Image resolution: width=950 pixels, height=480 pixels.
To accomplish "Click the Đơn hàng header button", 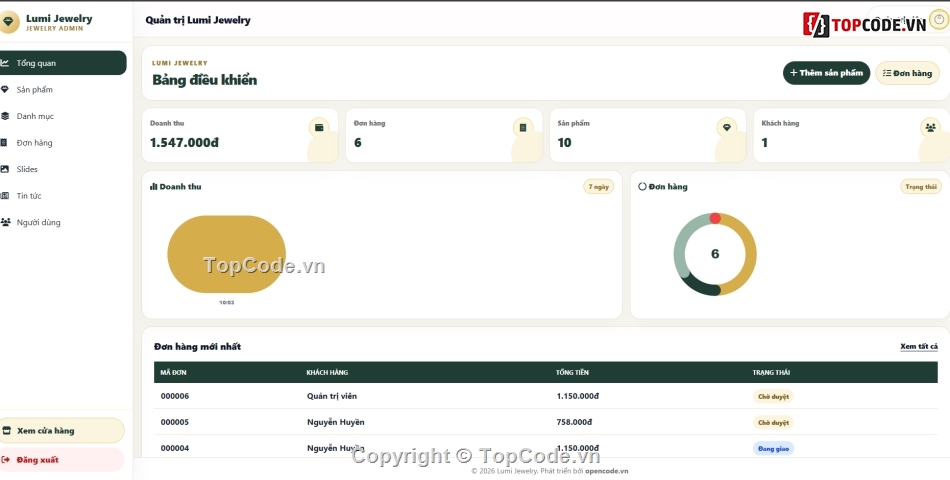I will (x=908, y=73).
